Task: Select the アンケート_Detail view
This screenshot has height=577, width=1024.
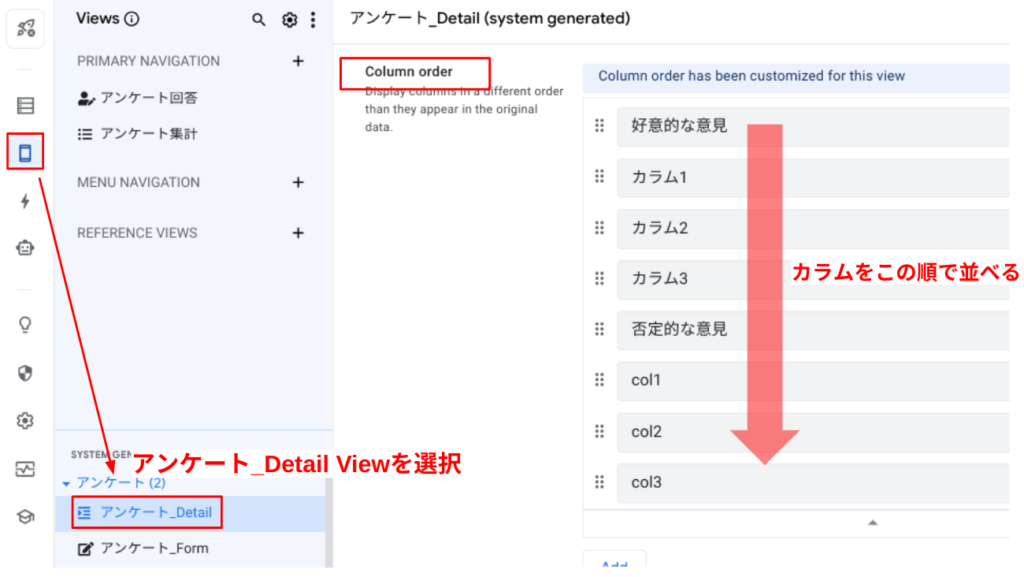Action: tap(155, 513)
